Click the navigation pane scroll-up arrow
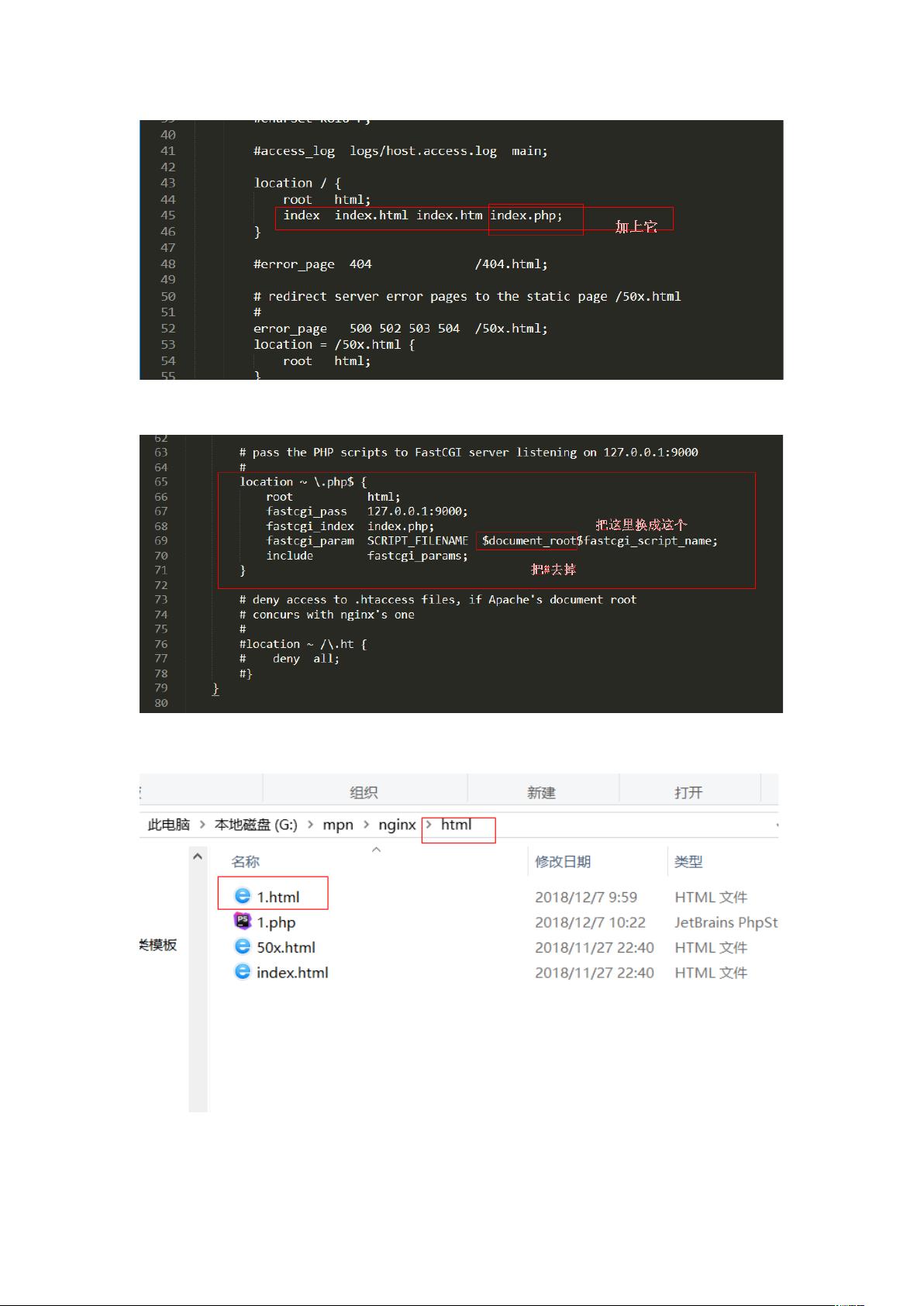Screen dimensions: 924x1306 (x=198, y=856)
